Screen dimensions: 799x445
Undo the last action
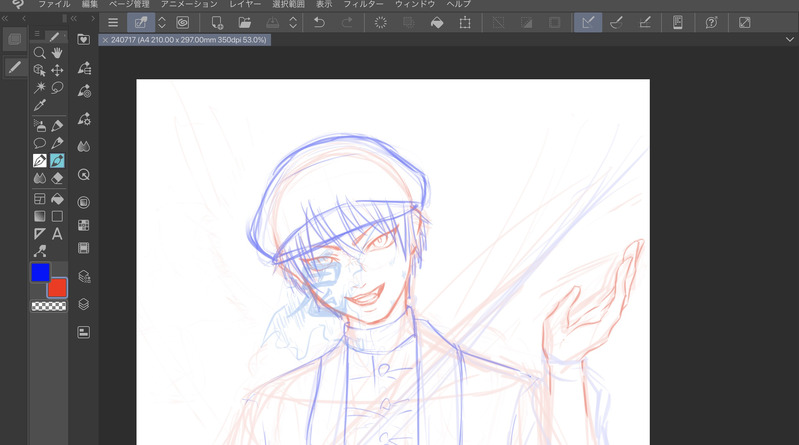[x=319, y=22]
